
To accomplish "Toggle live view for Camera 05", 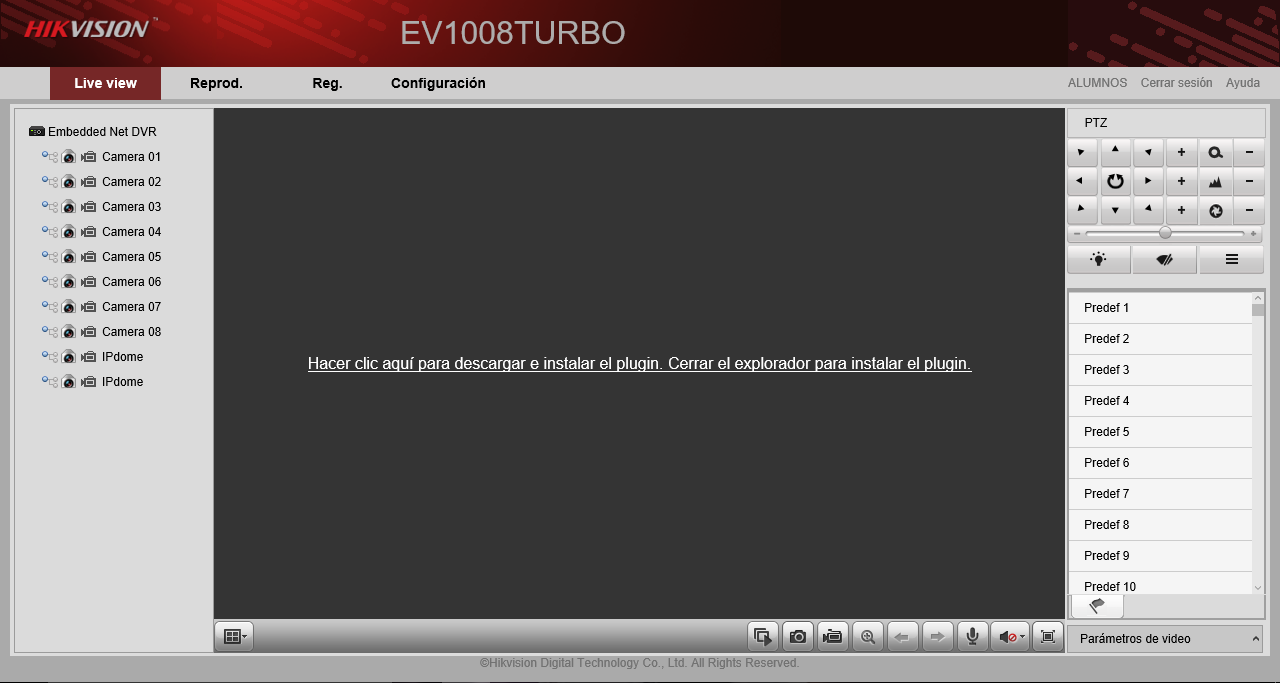I will point(68,257).
